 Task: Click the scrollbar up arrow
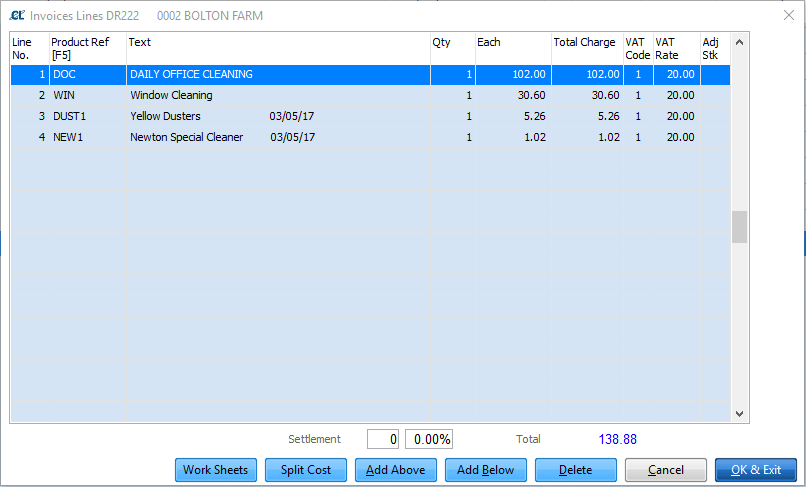coord(739,42)
